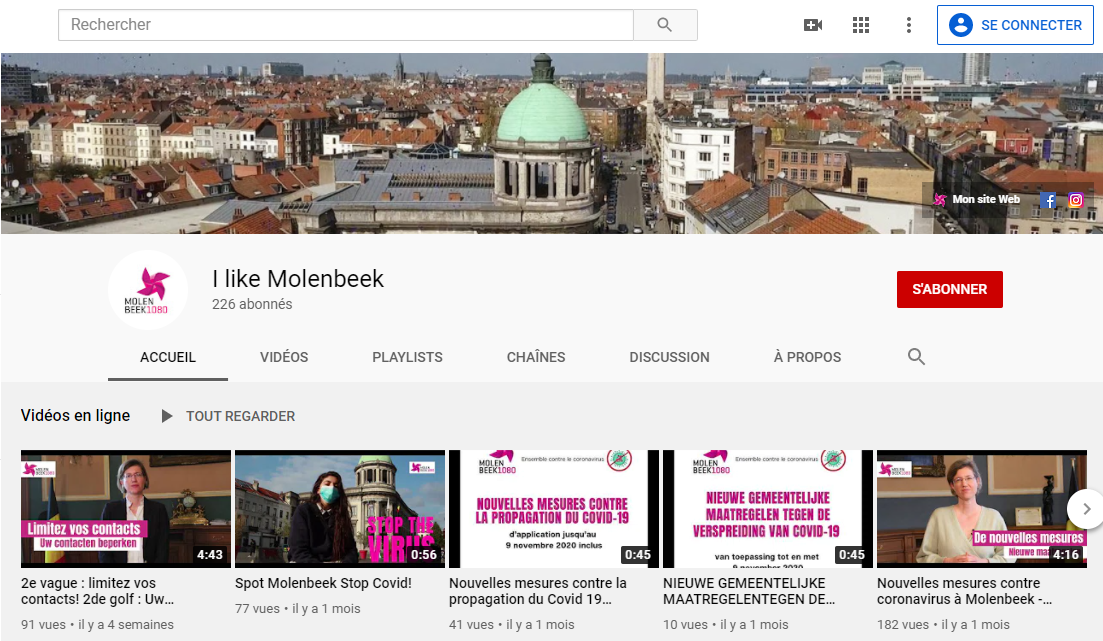This screenshot has height=641, width=1103.
Task: Click in the Rechercher search field
Action: (x=346, y=25)
